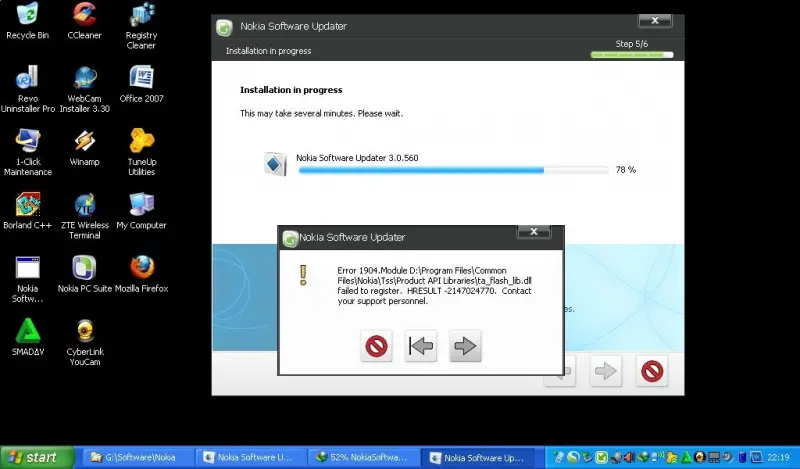
Task: Launch Nokia PC Suite icon
Action: pyautogui.click(x=84, y=274)
